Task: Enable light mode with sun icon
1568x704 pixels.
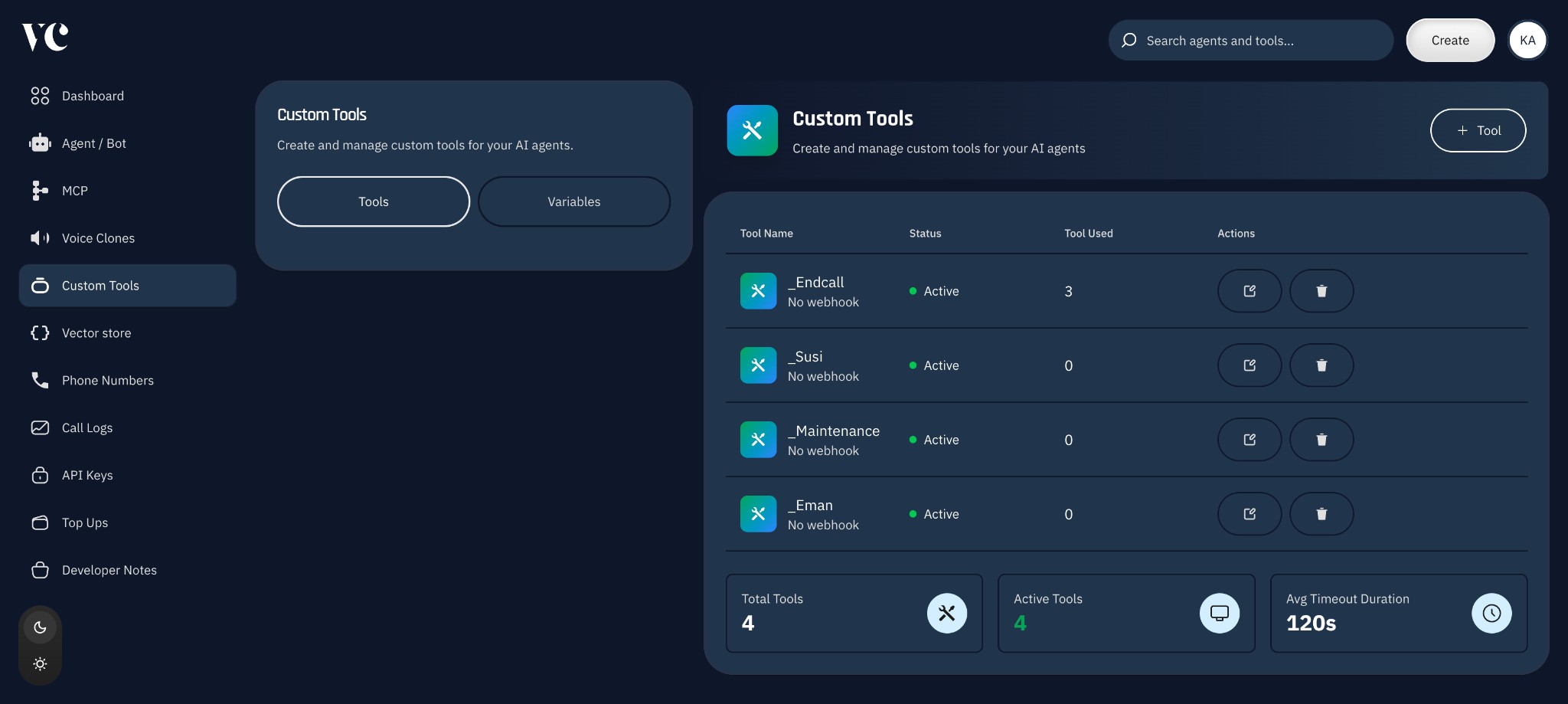Action: click(x=40, y=663)
